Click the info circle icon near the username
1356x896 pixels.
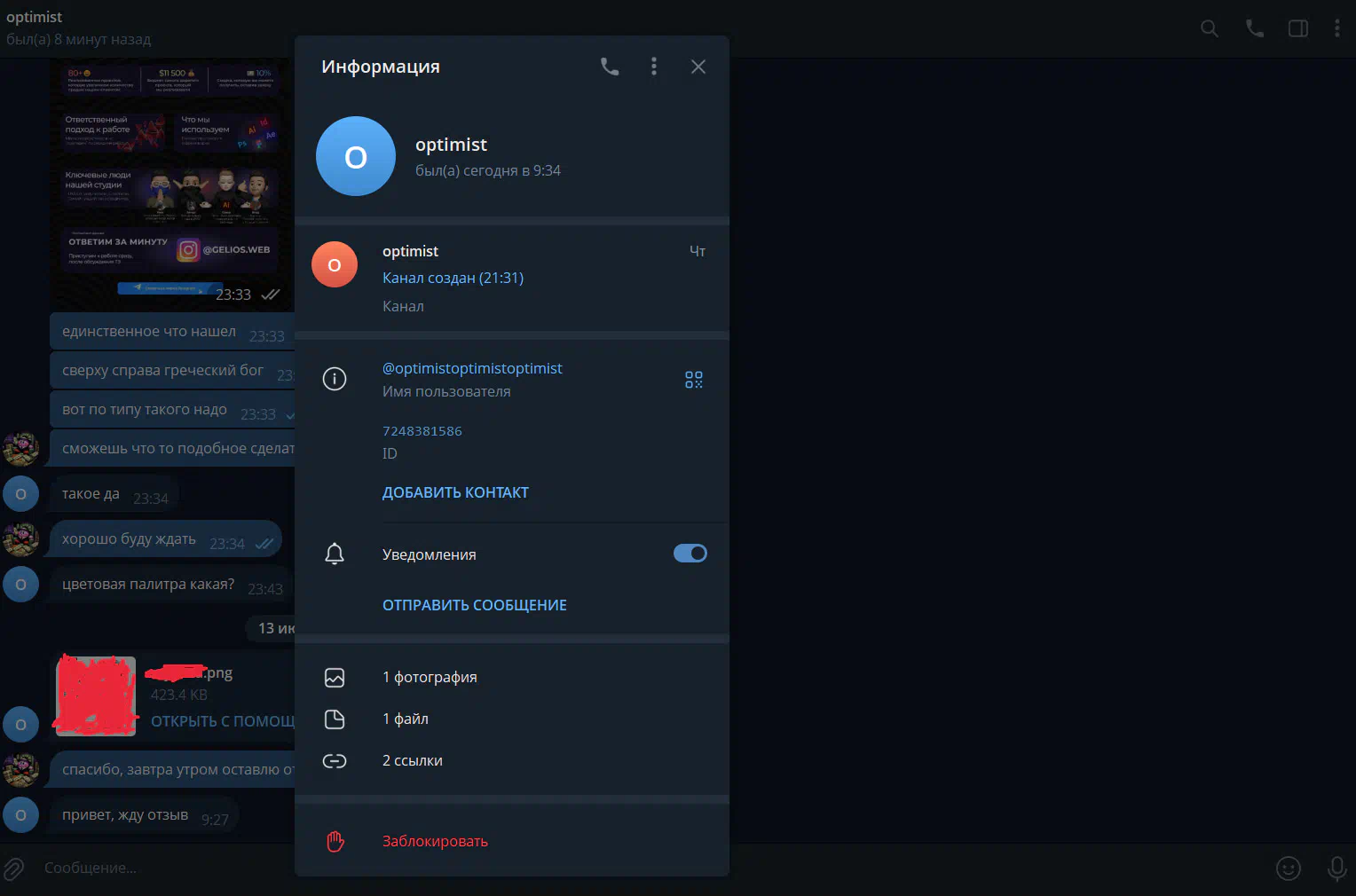tap(335, 379)
